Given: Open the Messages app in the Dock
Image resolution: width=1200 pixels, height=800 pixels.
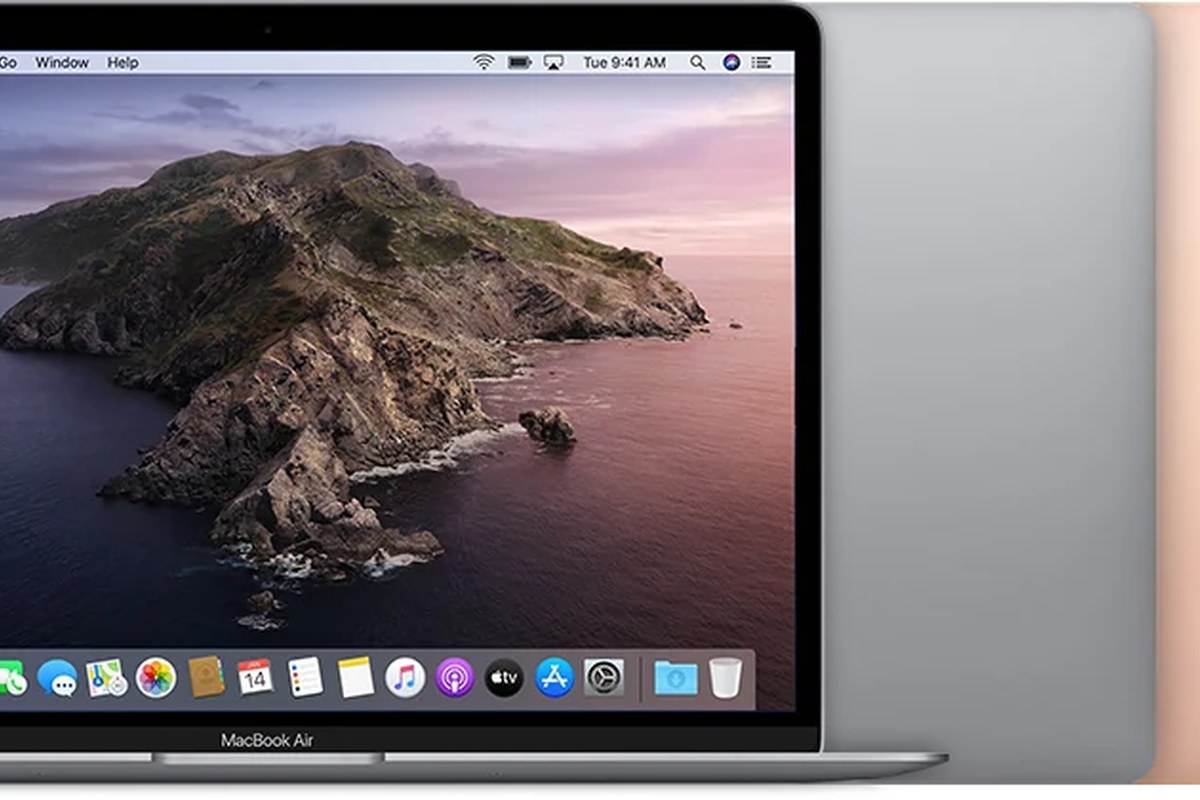Looking at the screenshot, I should coord(57,679).
